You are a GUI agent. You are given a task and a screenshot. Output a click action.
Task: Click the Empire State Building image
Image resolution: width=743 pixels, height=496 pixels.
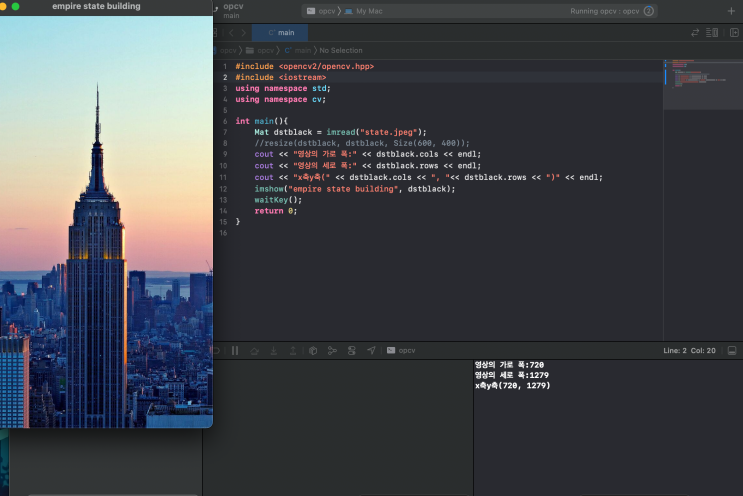106,222
